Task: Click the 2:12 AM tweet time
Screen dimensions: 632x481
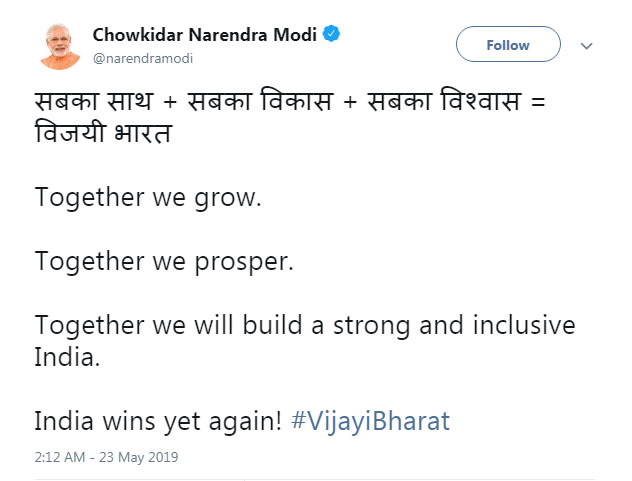Action: tap(61, 458)
